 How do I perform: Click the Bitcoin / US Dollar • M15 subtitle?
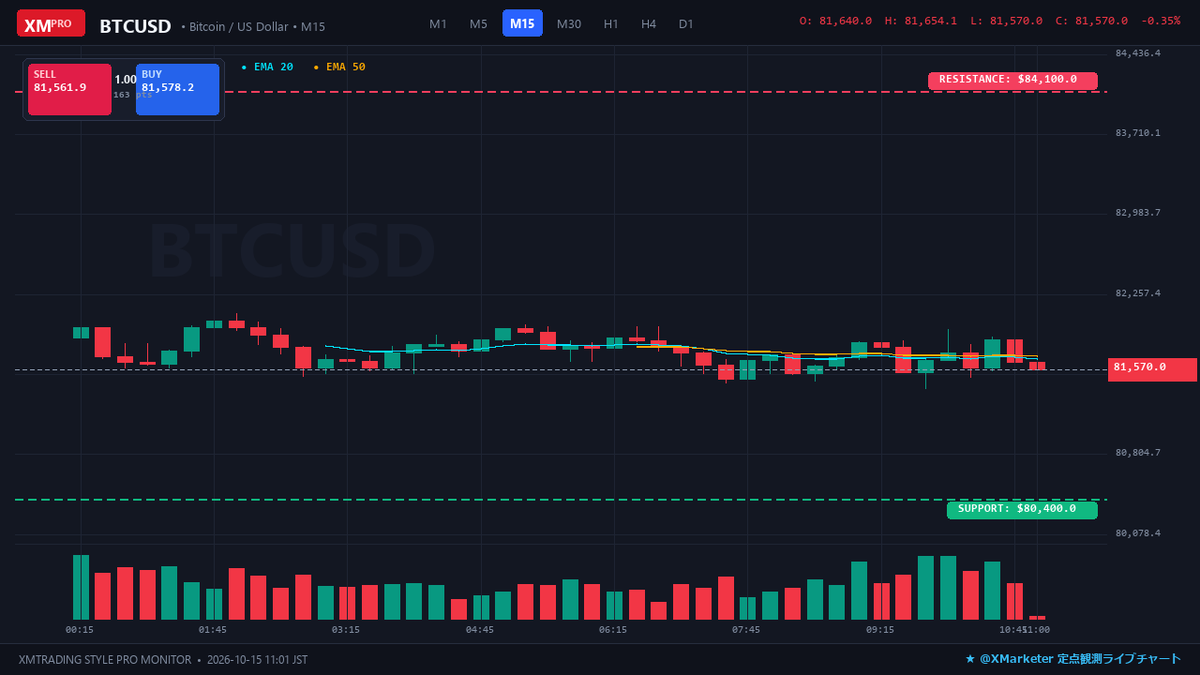(x=253, y=27)
